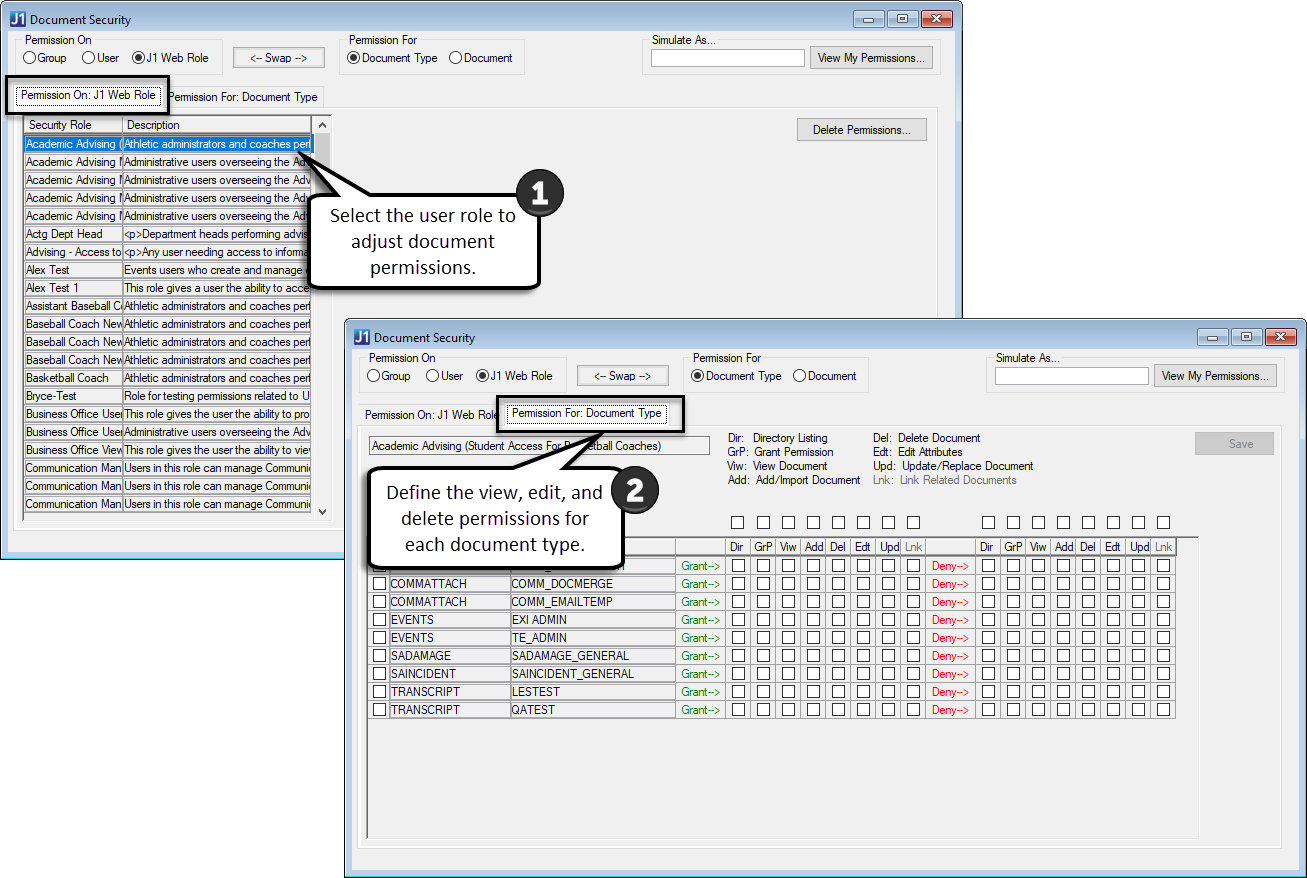Screen dimensions: 1307x878
Task: Click the Simulate As input field in front window
Action: coord(1071,376)
